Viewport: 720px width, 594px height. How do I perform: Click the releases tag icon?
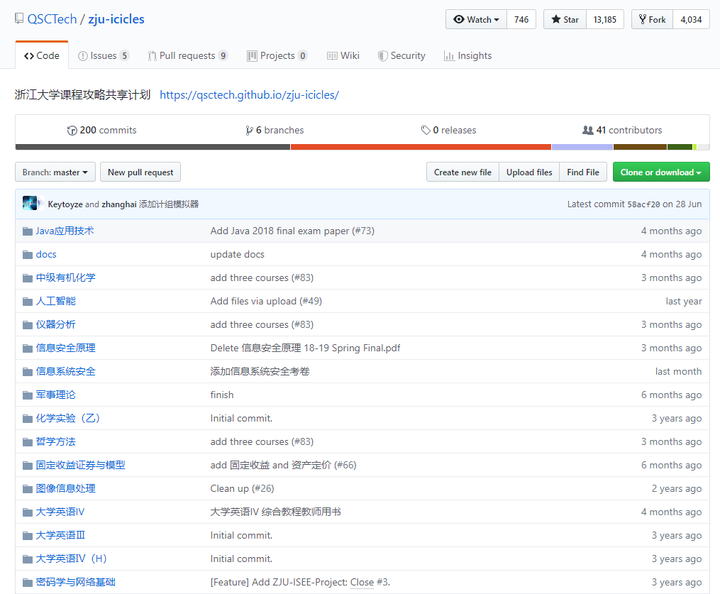click(x=426, y=130)
